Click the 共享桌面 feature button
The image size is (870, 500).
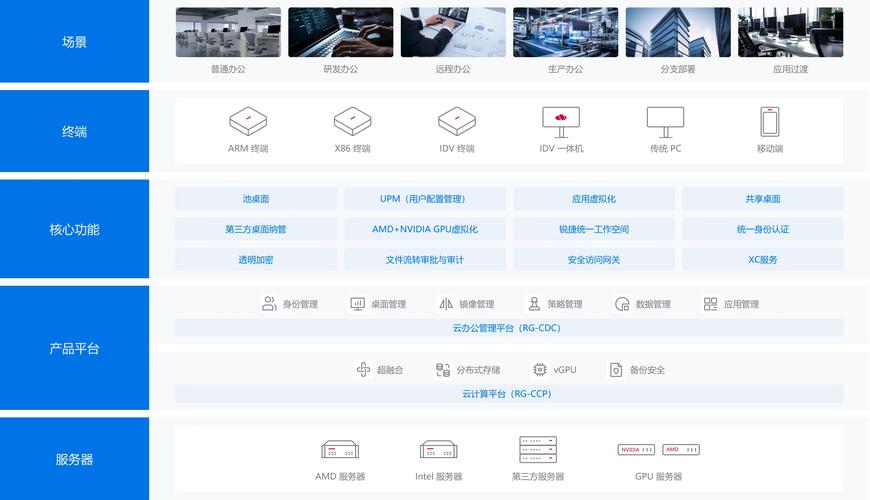pos(763,199)
